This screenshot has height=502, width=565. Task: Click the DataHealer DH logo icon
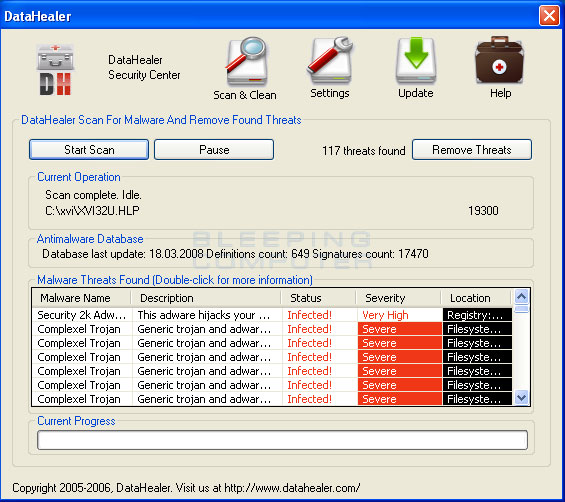tap(55, 69)
